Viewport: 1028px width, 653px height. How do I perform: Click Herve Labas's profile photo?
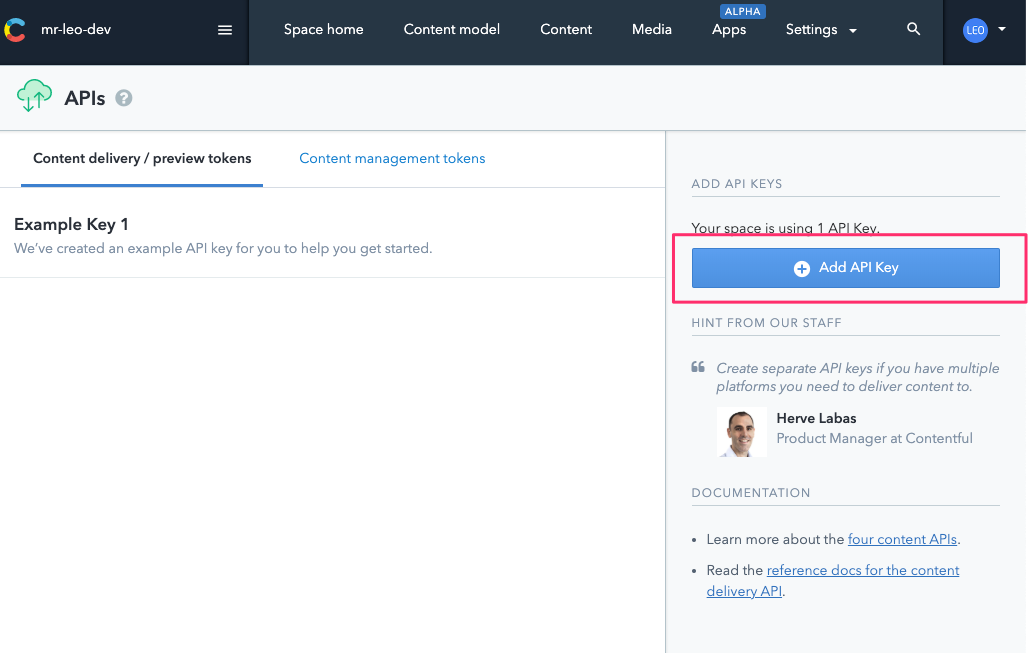click(x=741, y=432)
